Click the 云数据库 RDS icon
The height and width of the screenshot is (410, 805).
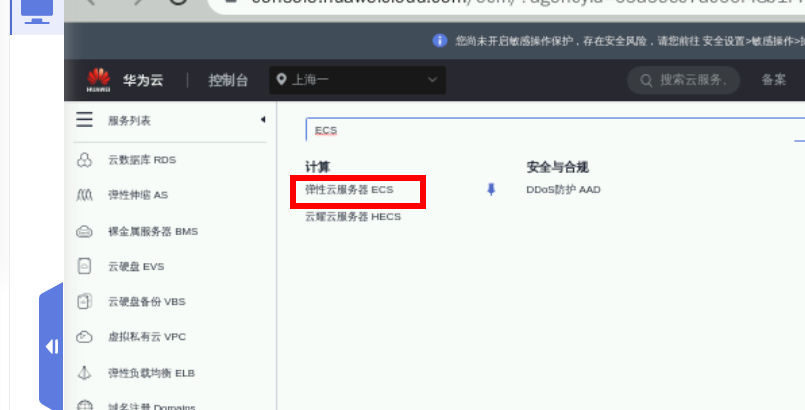point(84,160)
